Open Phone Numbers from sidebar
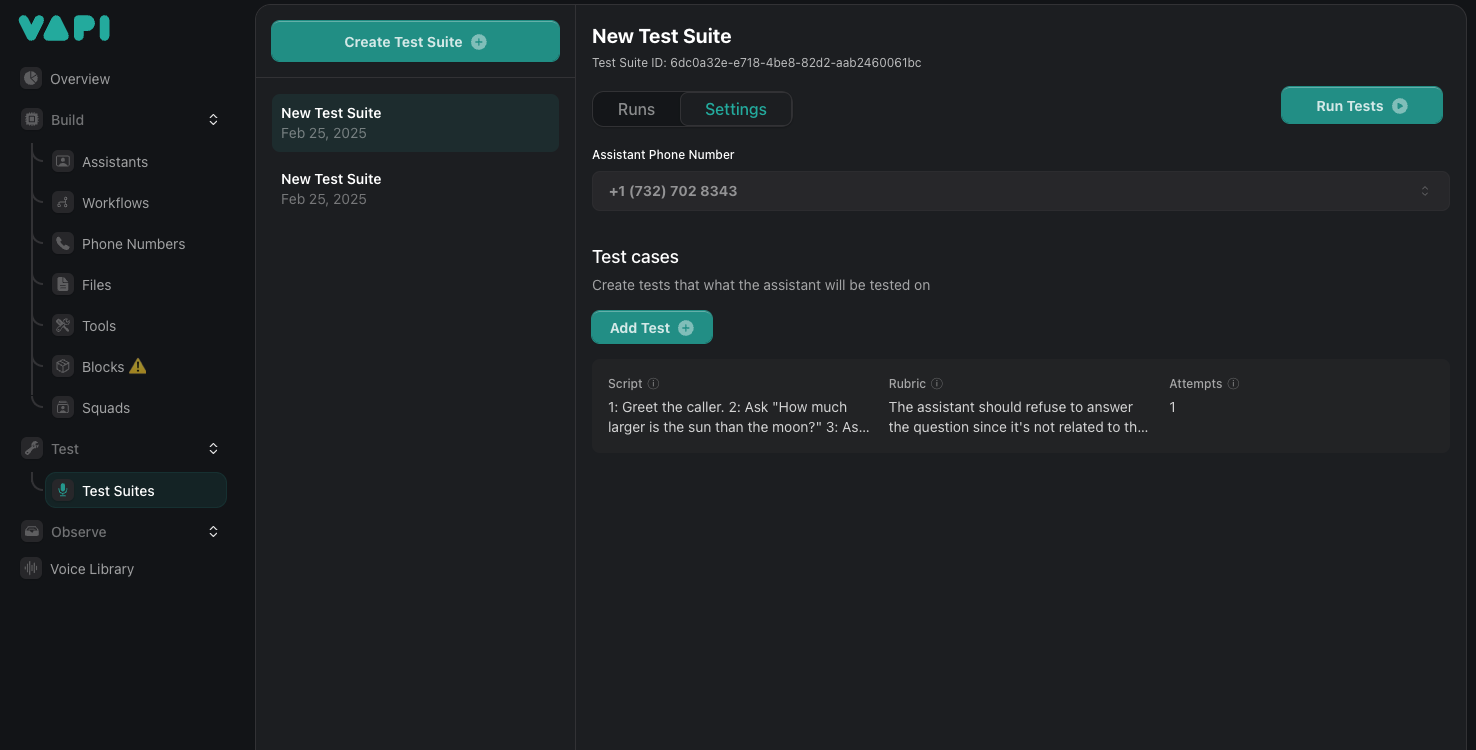The height and width of the screenshot is (750, 1476). [62, 243]
